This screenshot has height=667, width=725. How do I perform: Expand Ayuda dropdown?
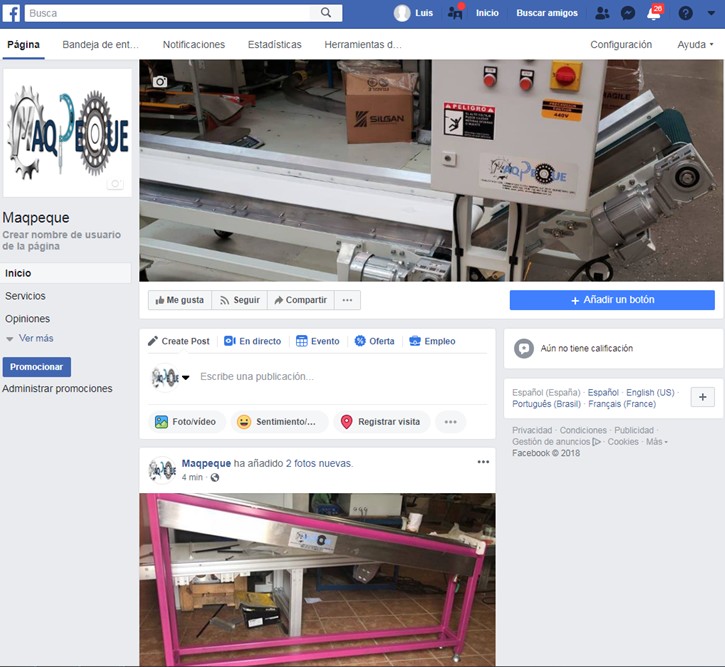695,45
